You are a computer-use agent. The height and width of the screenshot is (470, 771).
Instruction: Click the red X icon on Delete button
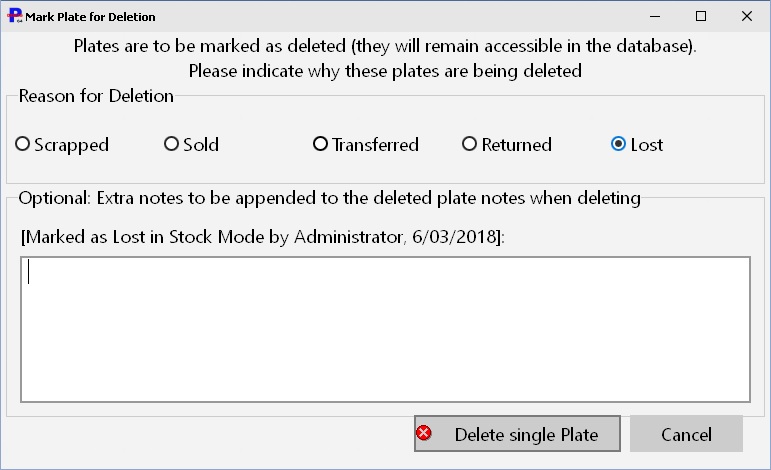(423, 433)
